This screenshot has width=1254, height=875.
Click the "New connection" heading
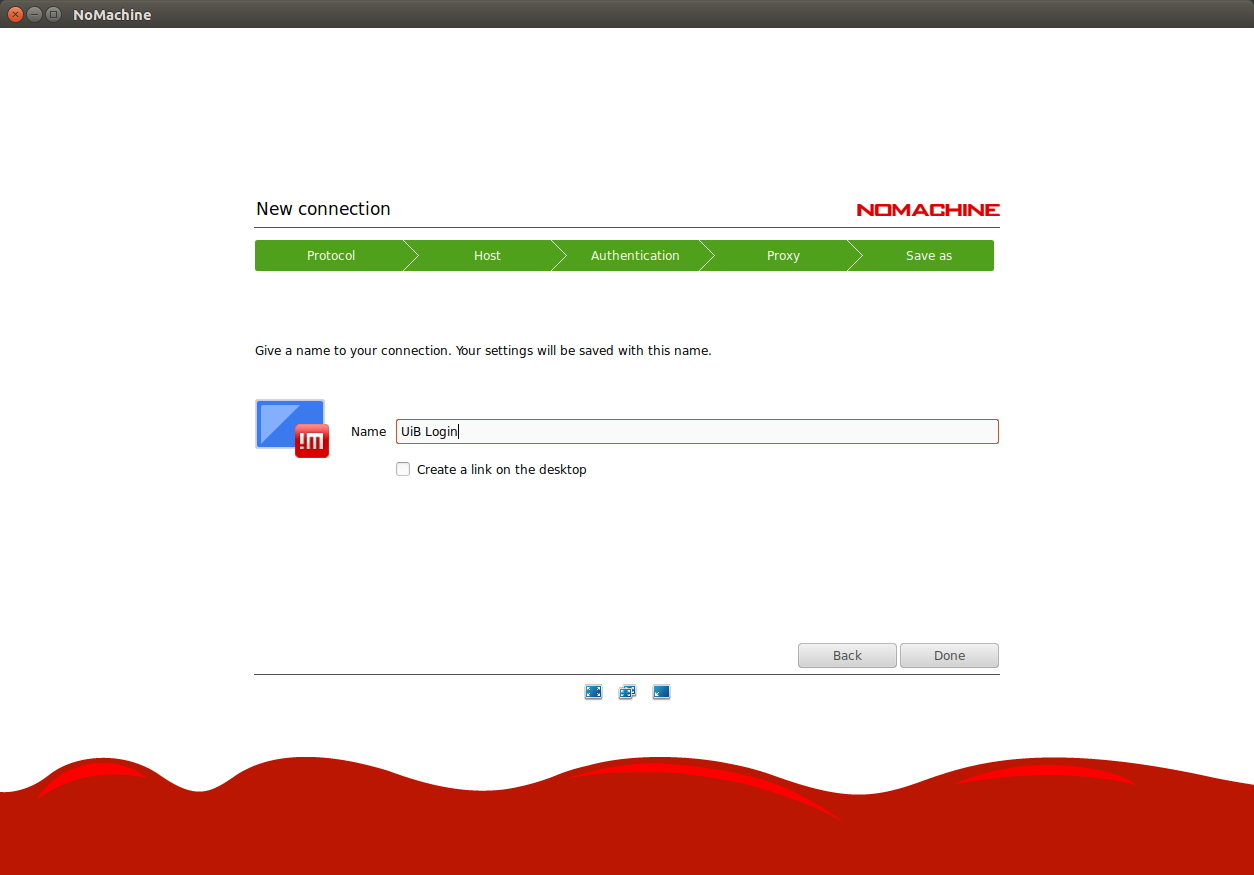323,209
